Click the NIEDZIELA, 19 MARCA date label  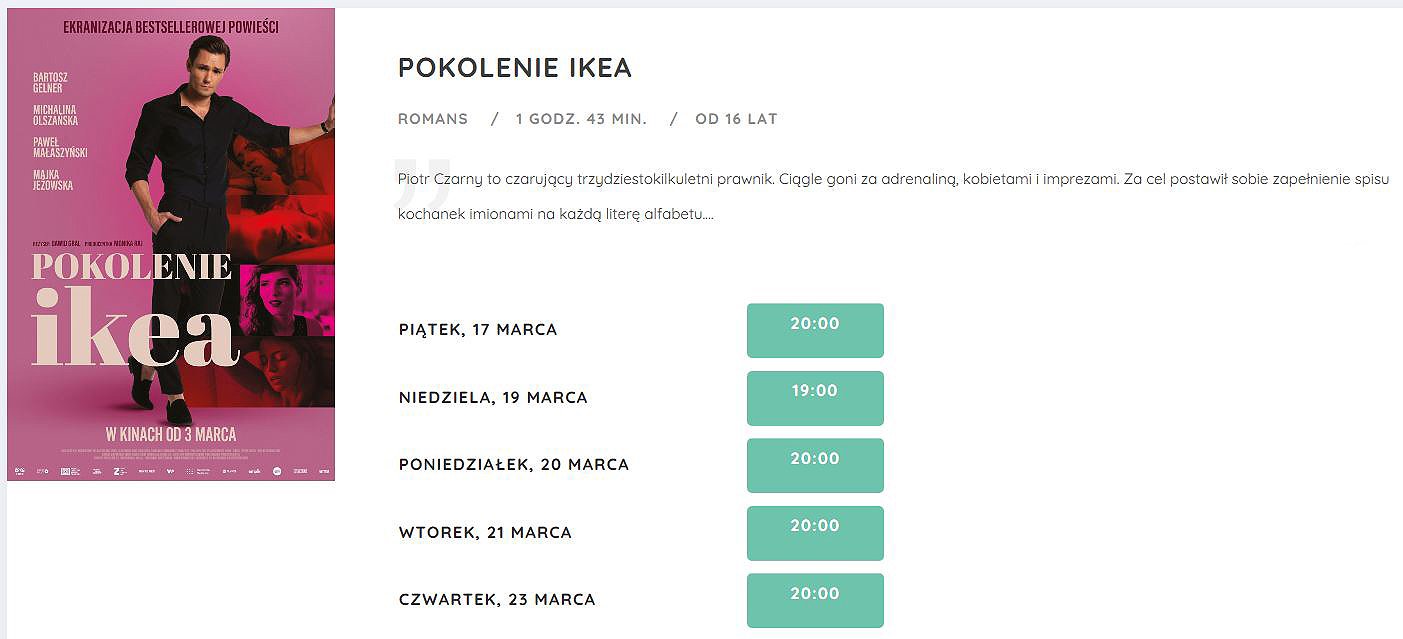493,398
